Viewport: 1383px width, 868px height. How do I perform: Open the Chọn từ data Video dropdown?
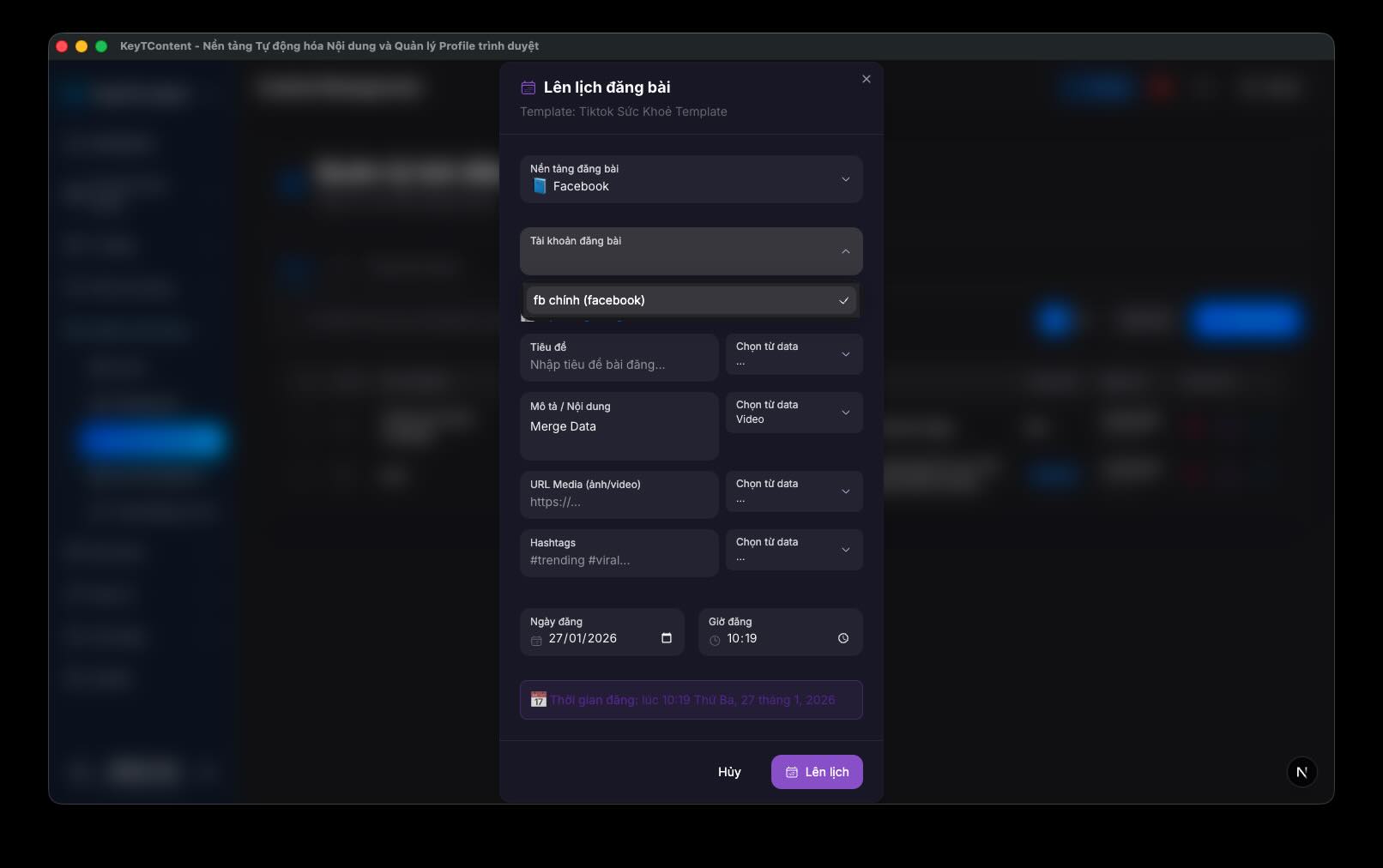point(794,413)
